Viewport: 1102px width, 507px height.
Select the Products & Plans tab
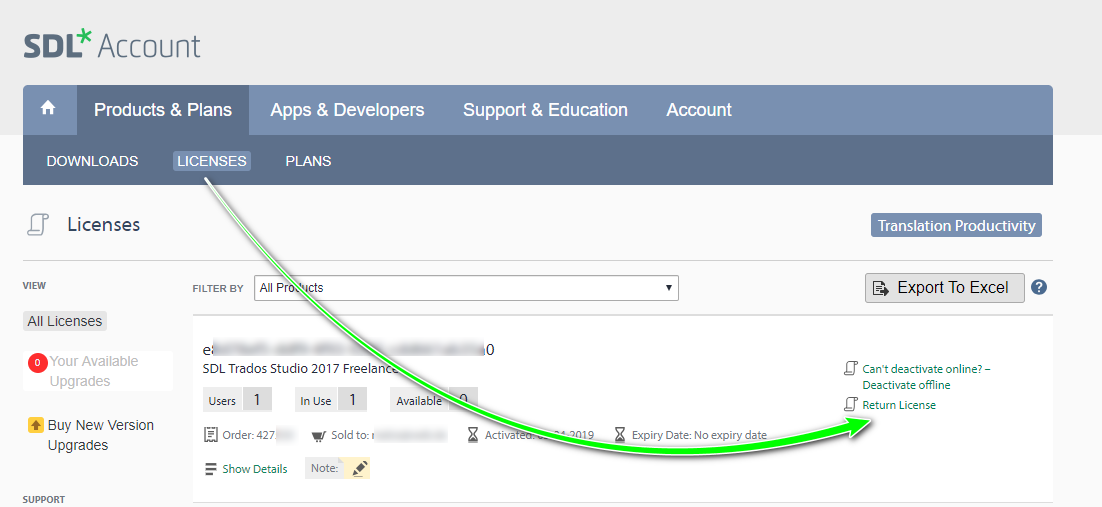coord(163,110)
